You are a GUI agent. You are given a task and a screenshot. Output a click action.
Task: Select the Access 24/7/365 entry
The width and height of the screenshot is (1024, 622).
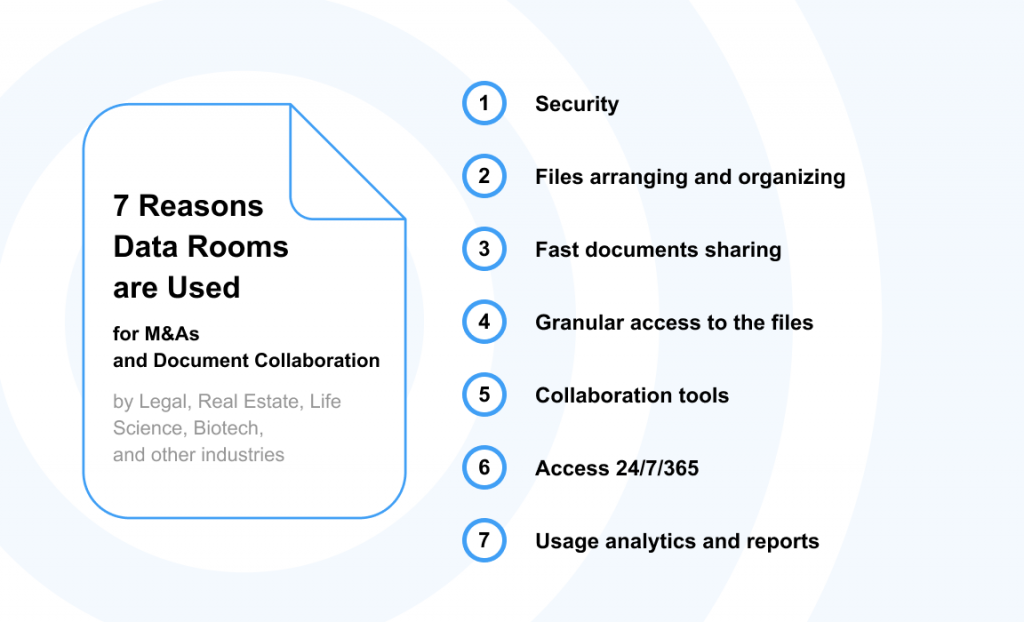pos(618,468)
